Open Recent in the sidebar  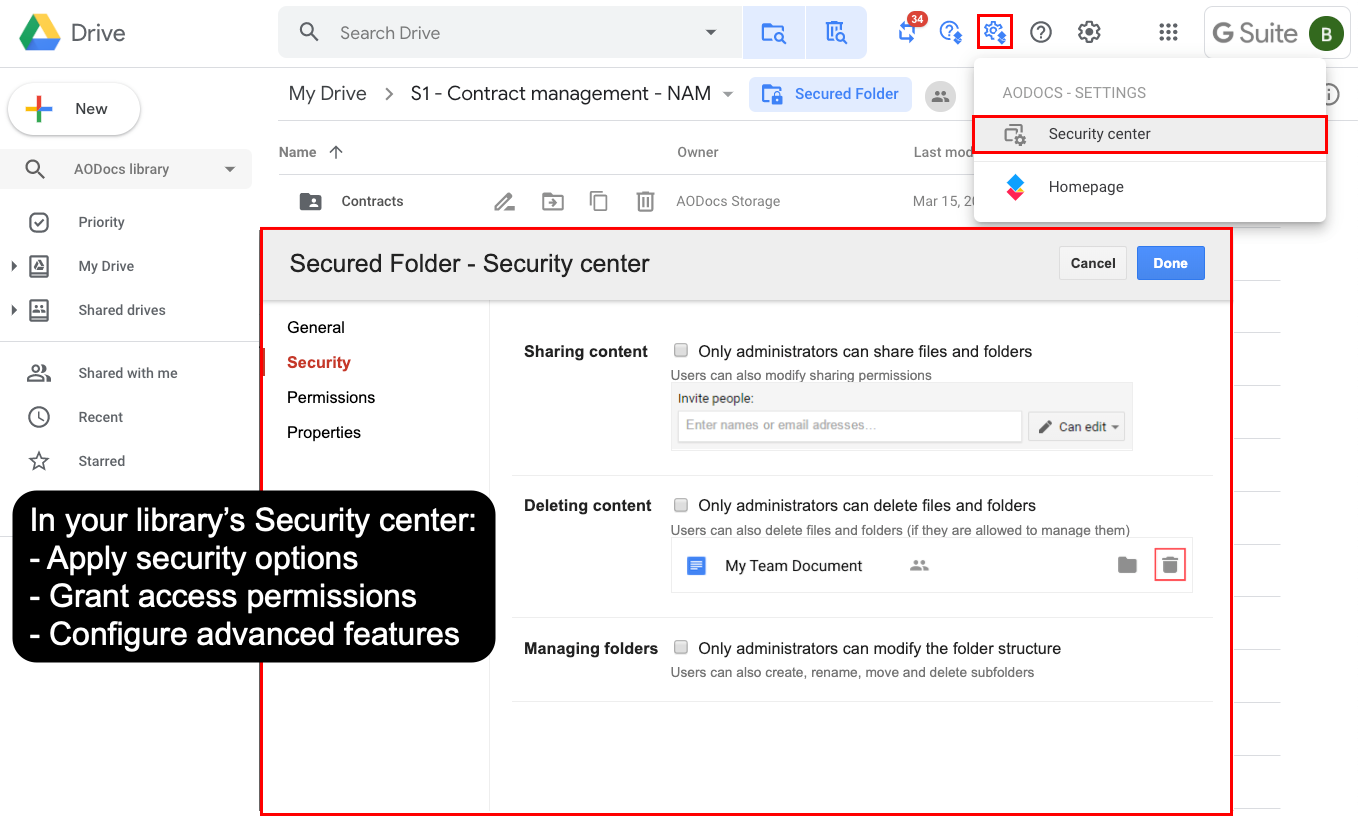point(101,417)
